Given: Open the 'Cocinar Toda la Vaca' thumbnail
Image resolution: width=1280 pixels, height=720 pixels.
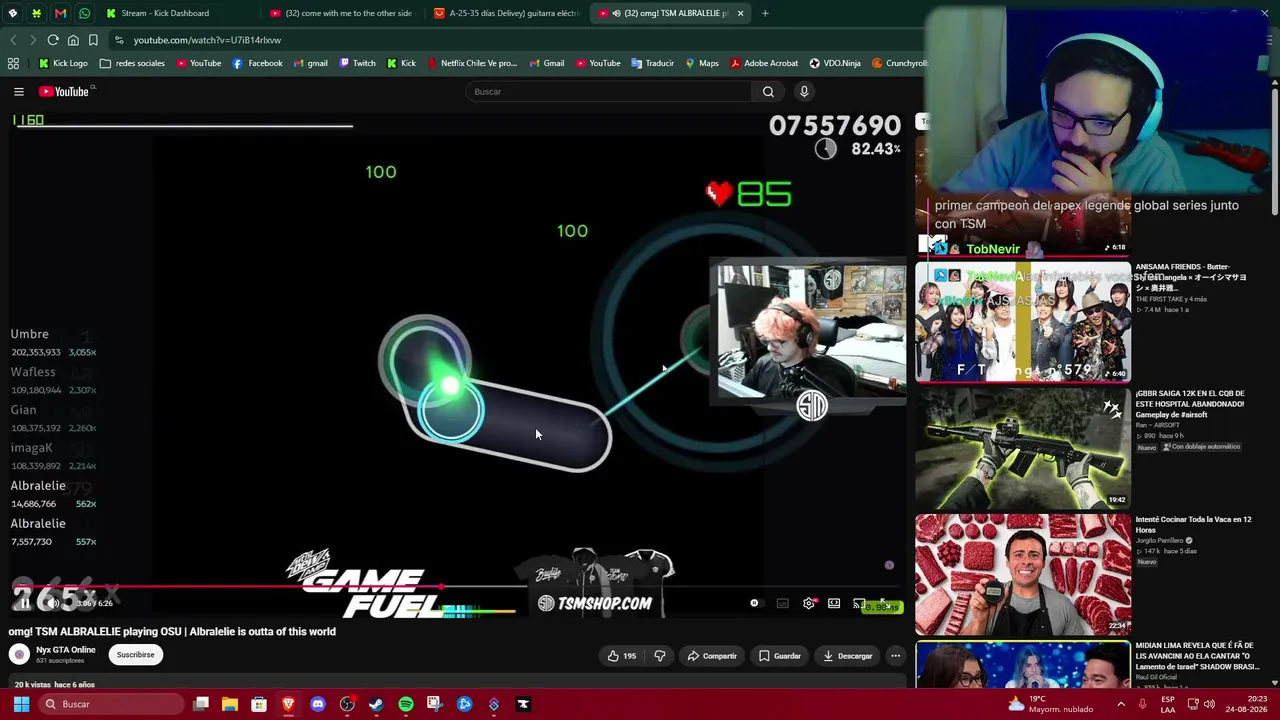Looking at the screenshot, I should 1023,574.
